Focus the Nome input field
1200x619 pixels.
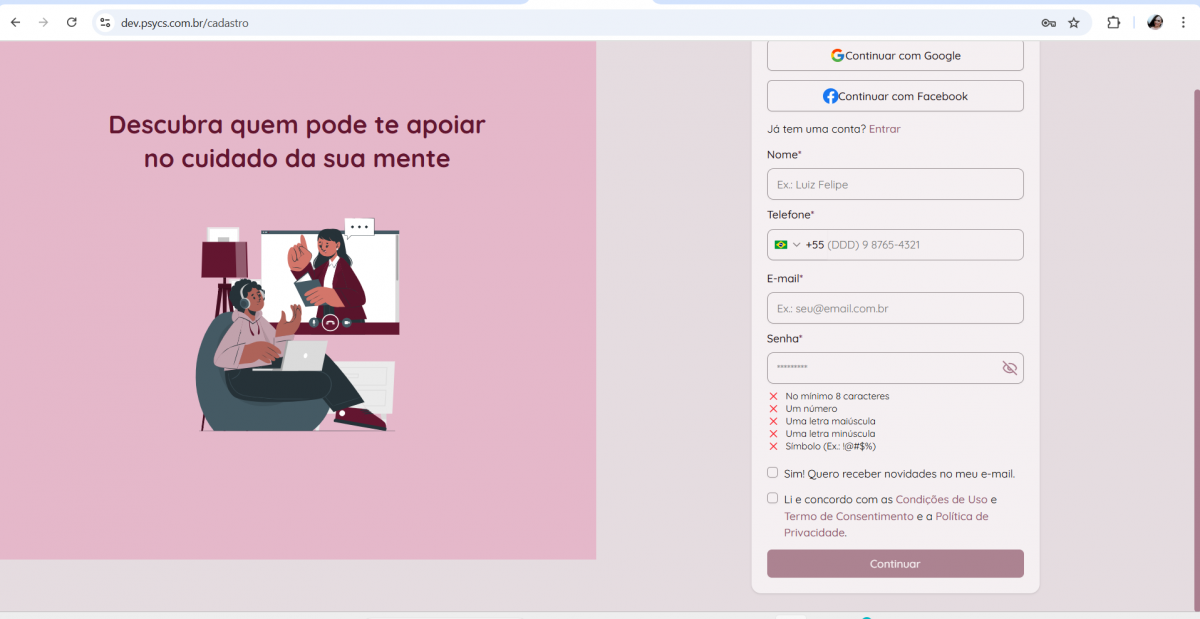(895, 184)
